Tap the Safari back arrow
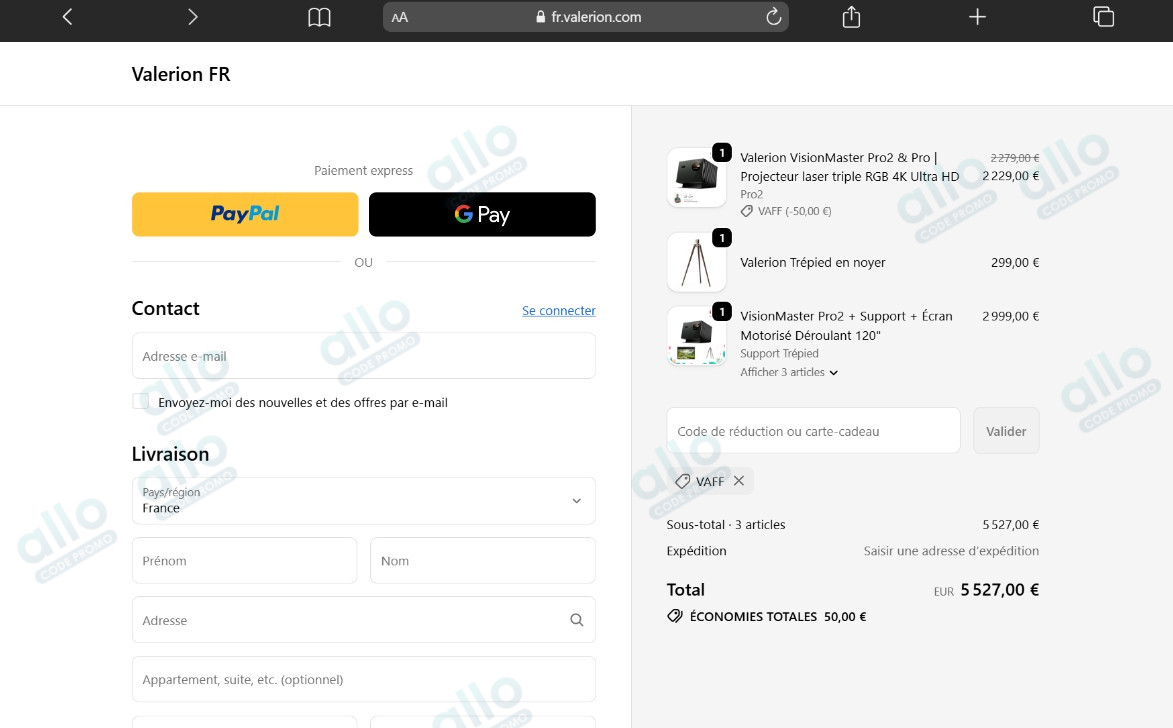This screenshot has width=1173, height=728. pyautogui.click(x=67, y=17)
